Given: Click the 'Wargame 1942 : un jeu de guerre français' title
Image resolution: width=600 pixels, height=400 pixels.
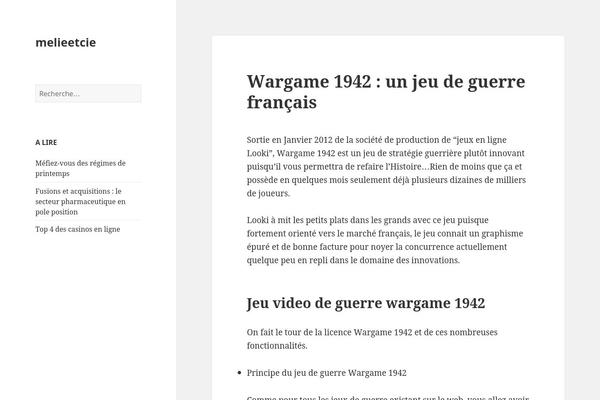Looking at the screenshot, I should click(386, 92).
